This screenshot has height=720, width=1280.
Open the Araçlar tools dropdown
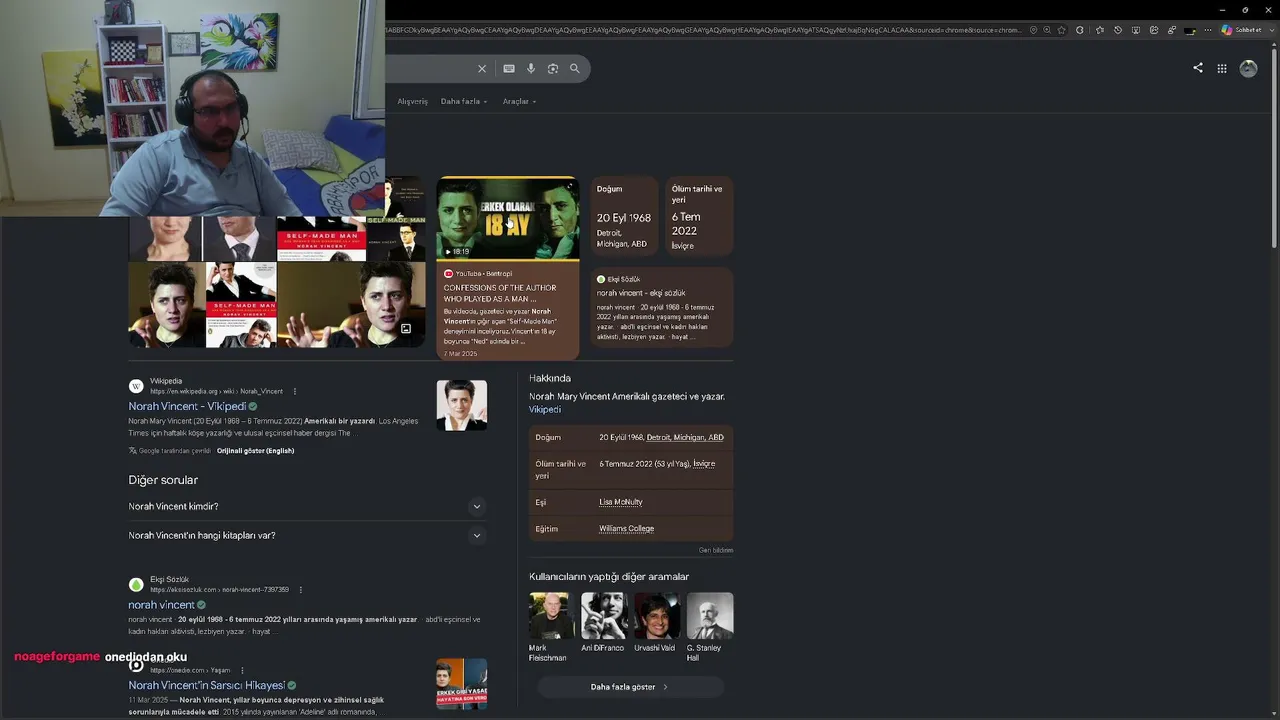(519, 101)
